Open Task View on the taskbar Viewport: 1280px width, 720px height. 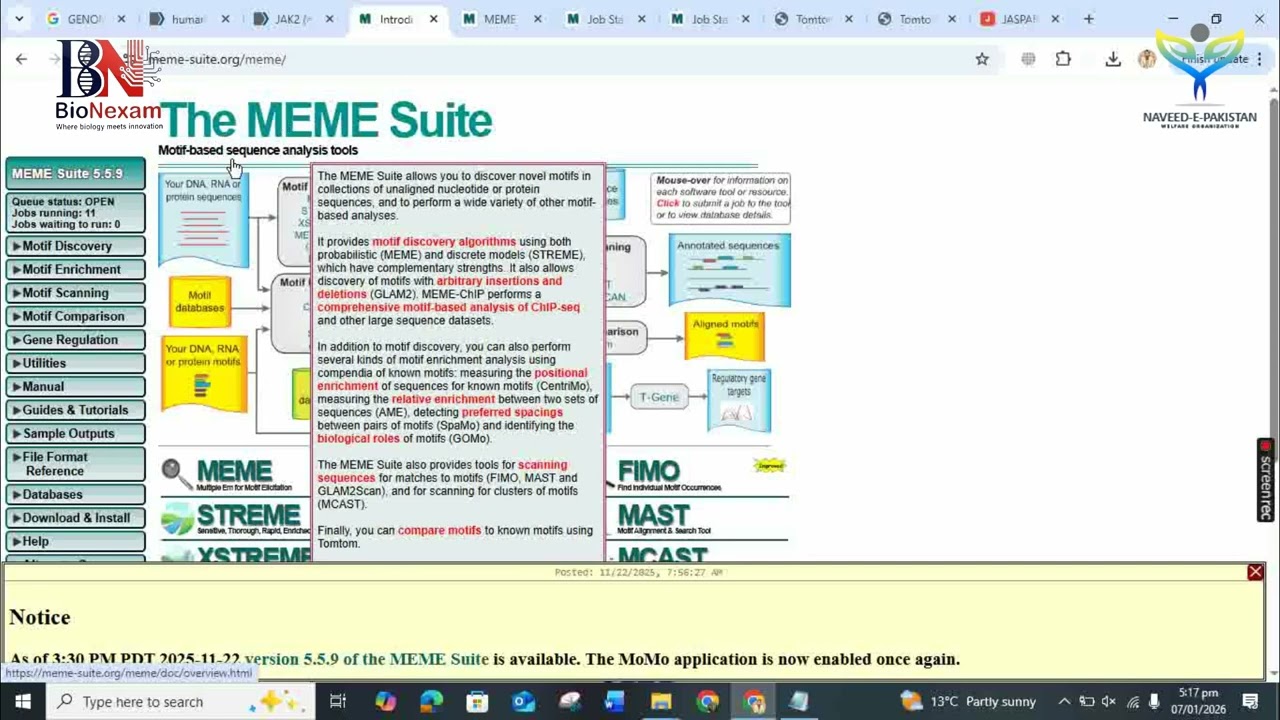pos(338,701)
